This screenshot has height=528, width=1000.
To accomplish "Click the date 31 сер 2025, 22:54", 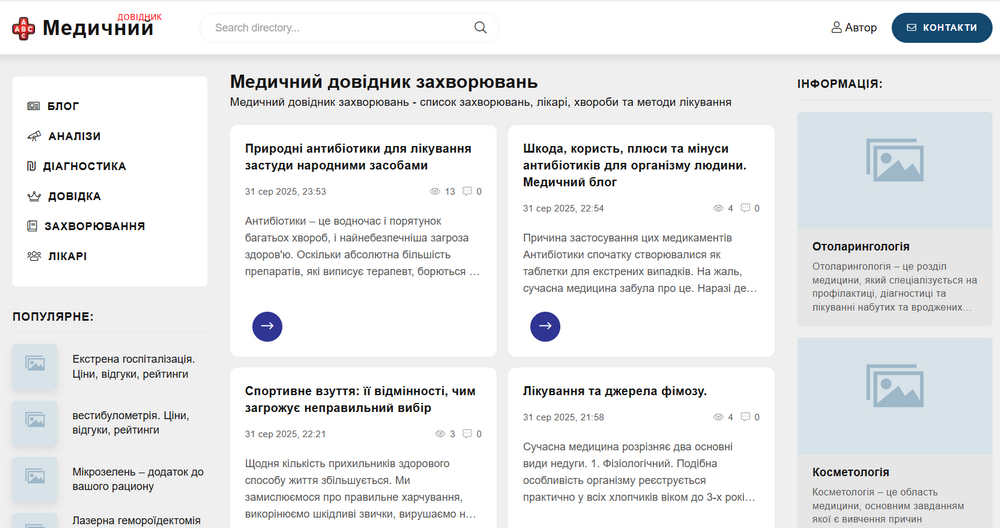I will (563, 208).
